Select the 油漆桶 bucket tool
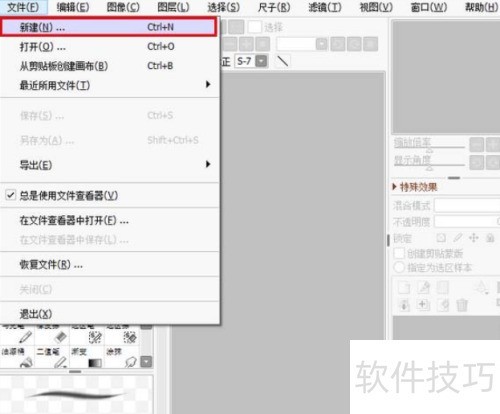This screenshot has height=414, width=500. (18, 357)
